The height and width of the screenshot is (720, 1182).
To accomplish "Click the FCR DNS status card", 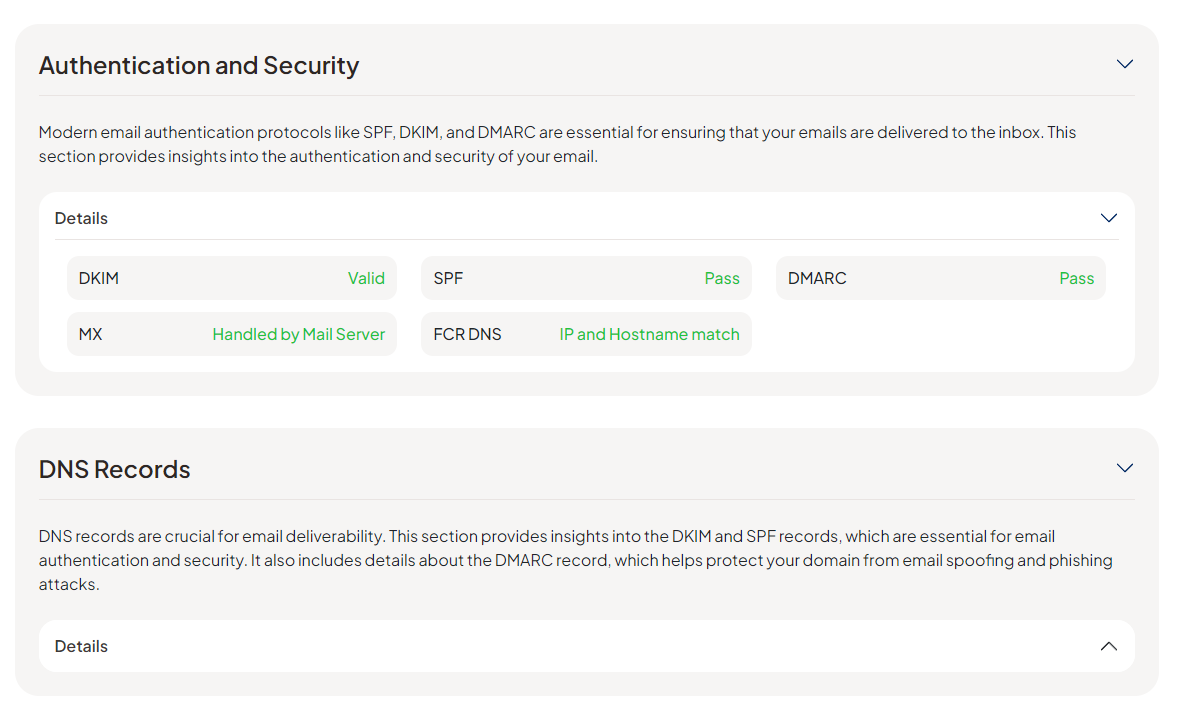I will point(586,334).
